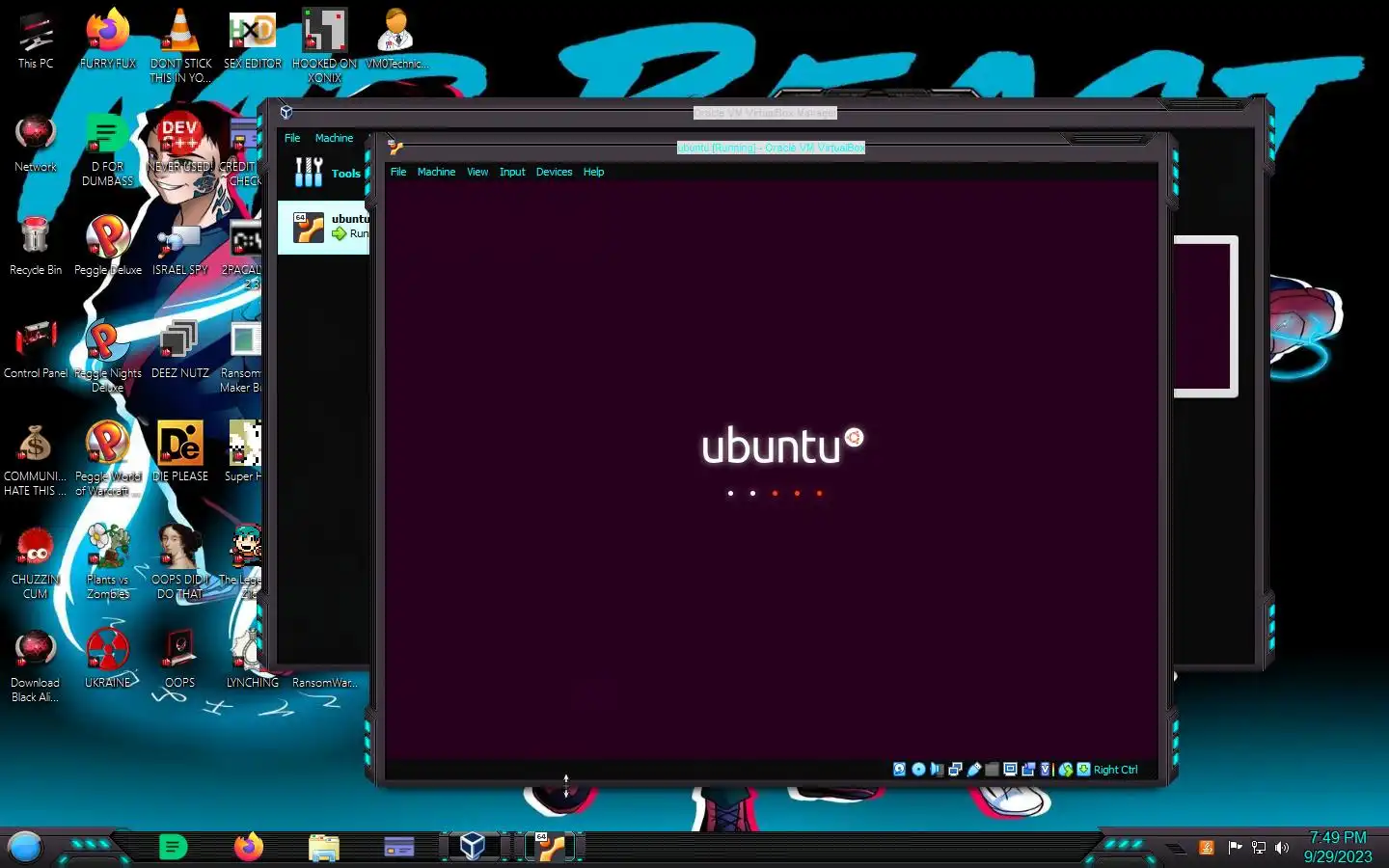Image resolution: width=1389 pixels, height=868 pixels.
Task: Click the Windows Start orb
Action: pos(24,847)
